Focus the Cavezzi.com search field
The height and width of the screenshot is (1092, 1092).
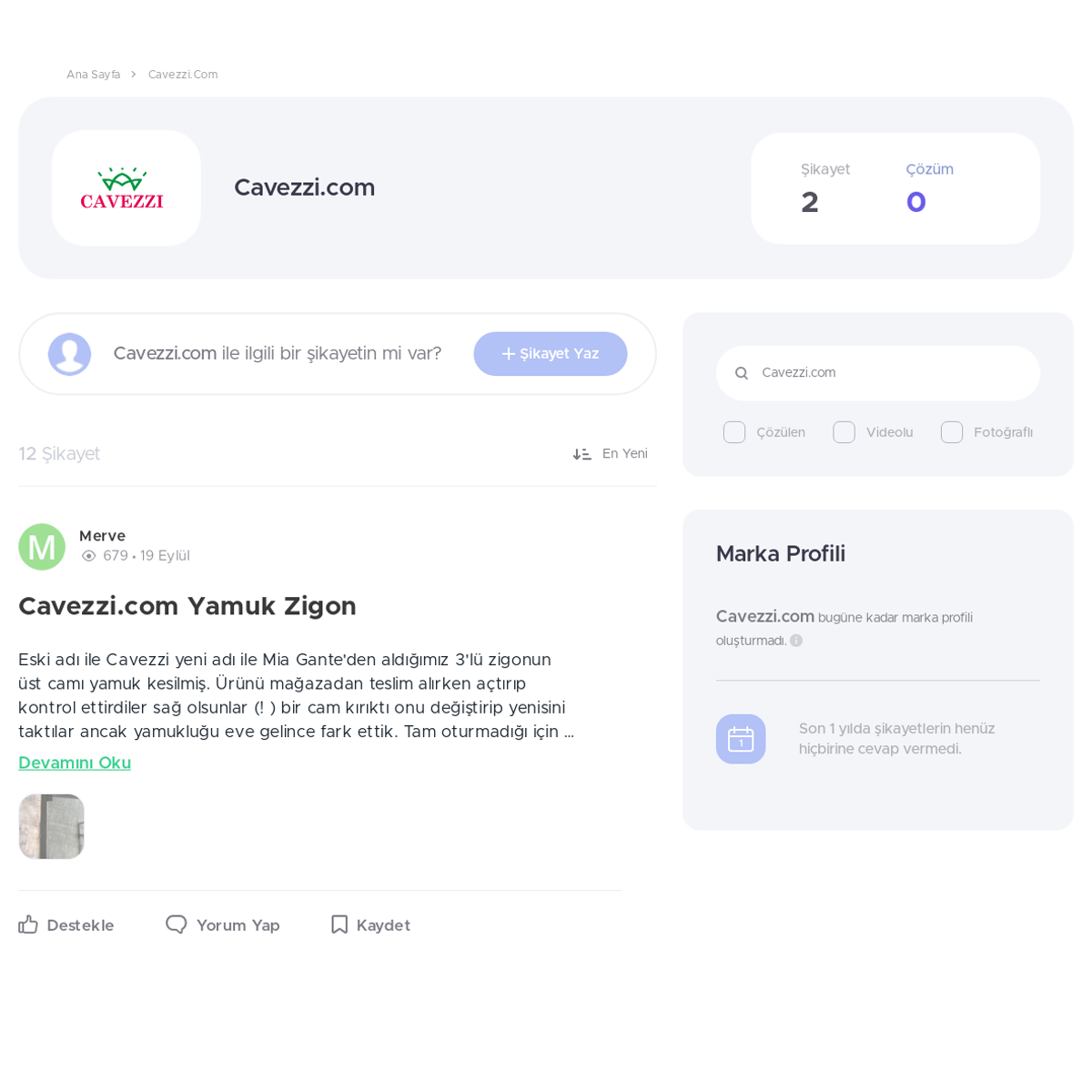coord(878,373)
